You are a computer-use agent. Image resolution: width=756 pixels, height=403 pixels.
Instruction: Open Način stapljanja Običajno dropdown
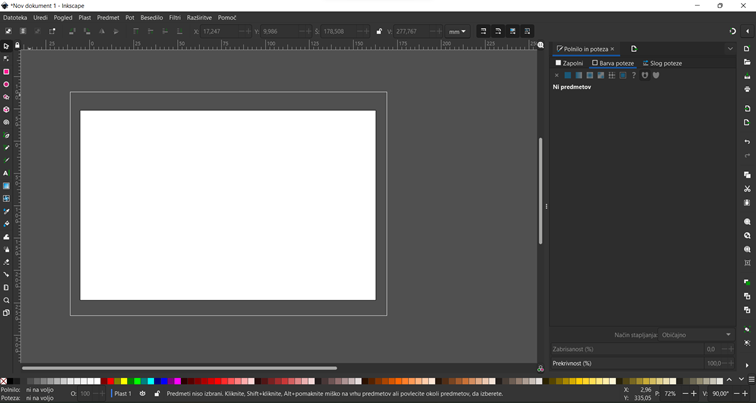pyautogui.click(x=696, y=335)
